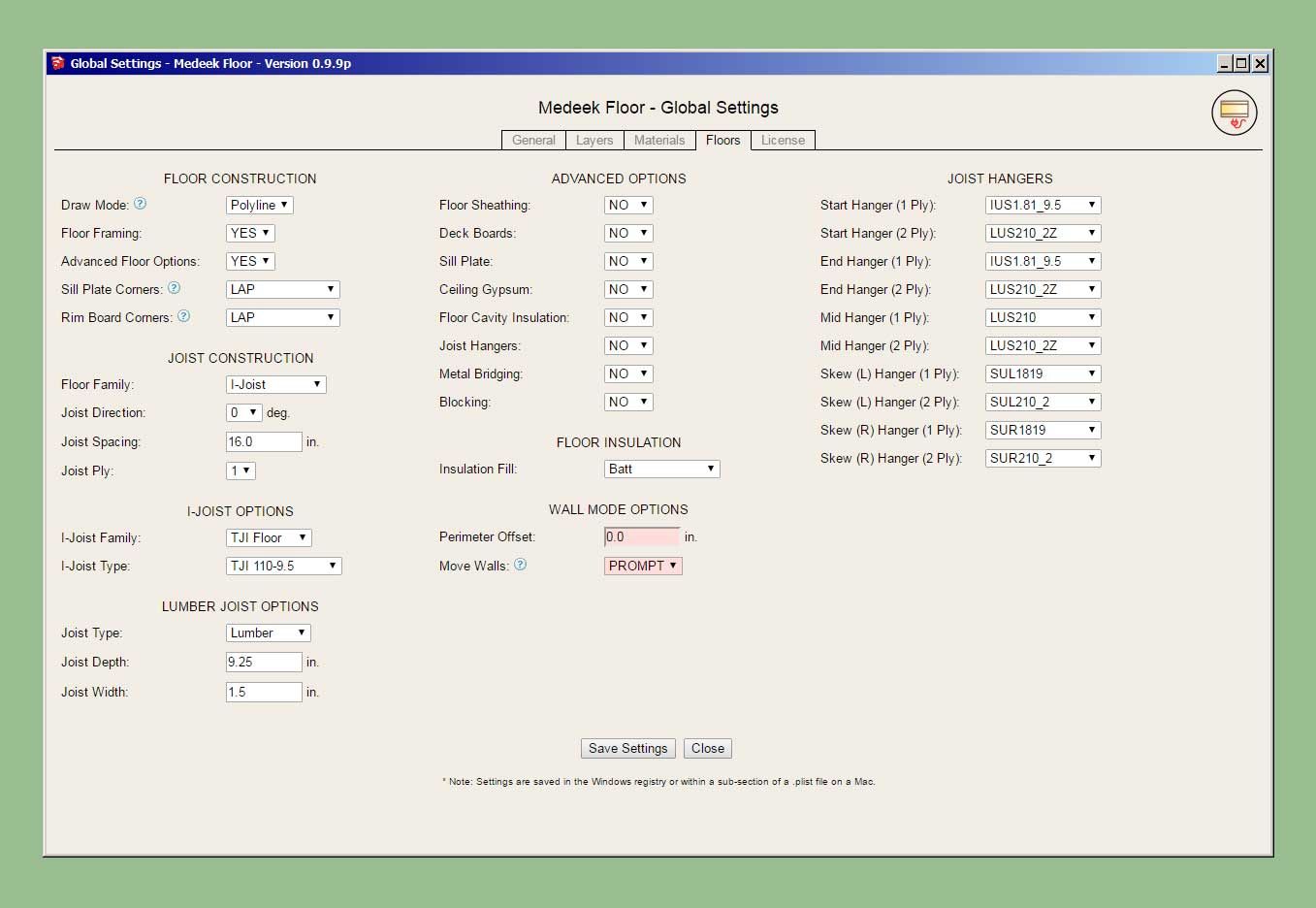
Task: Click the 'Medeek Floor - Global Settings' title
Action: [658, 108]
